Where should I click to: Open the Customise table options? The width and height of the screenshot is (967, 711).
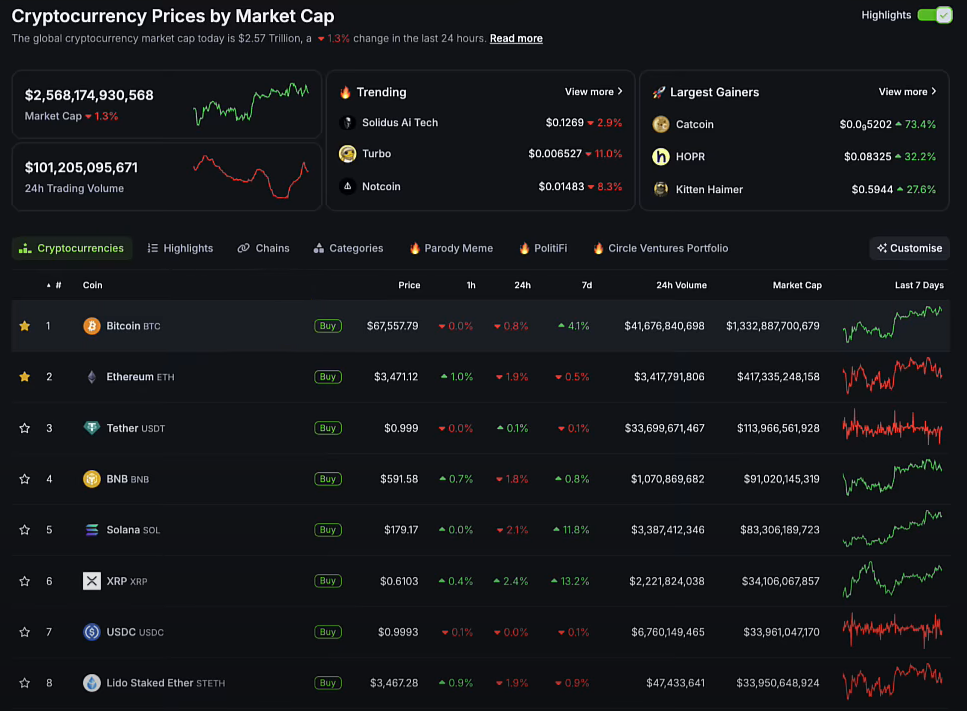(x=909, y=248)
